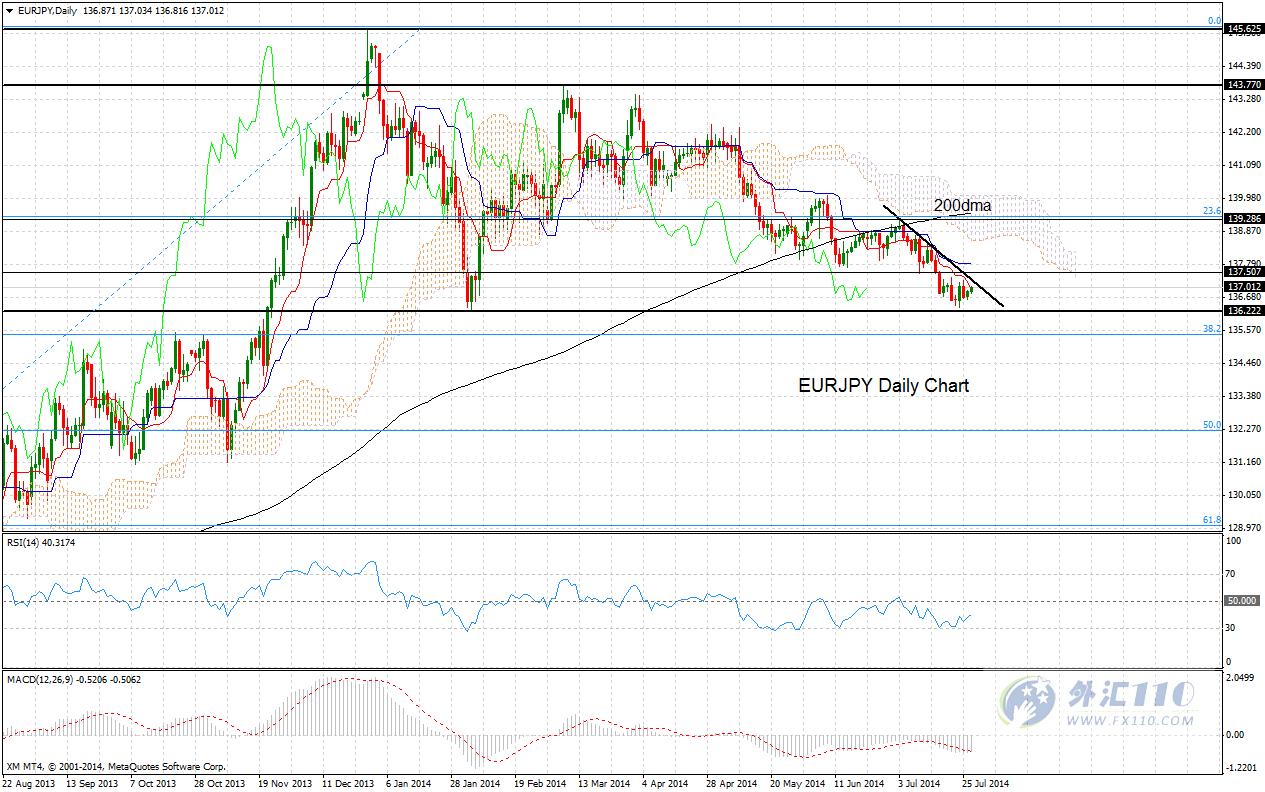The height and width of the screenshot is (792, 1265).
Task: Select the 38.2 Fibonacci level label
Action: click(1212, 328)
